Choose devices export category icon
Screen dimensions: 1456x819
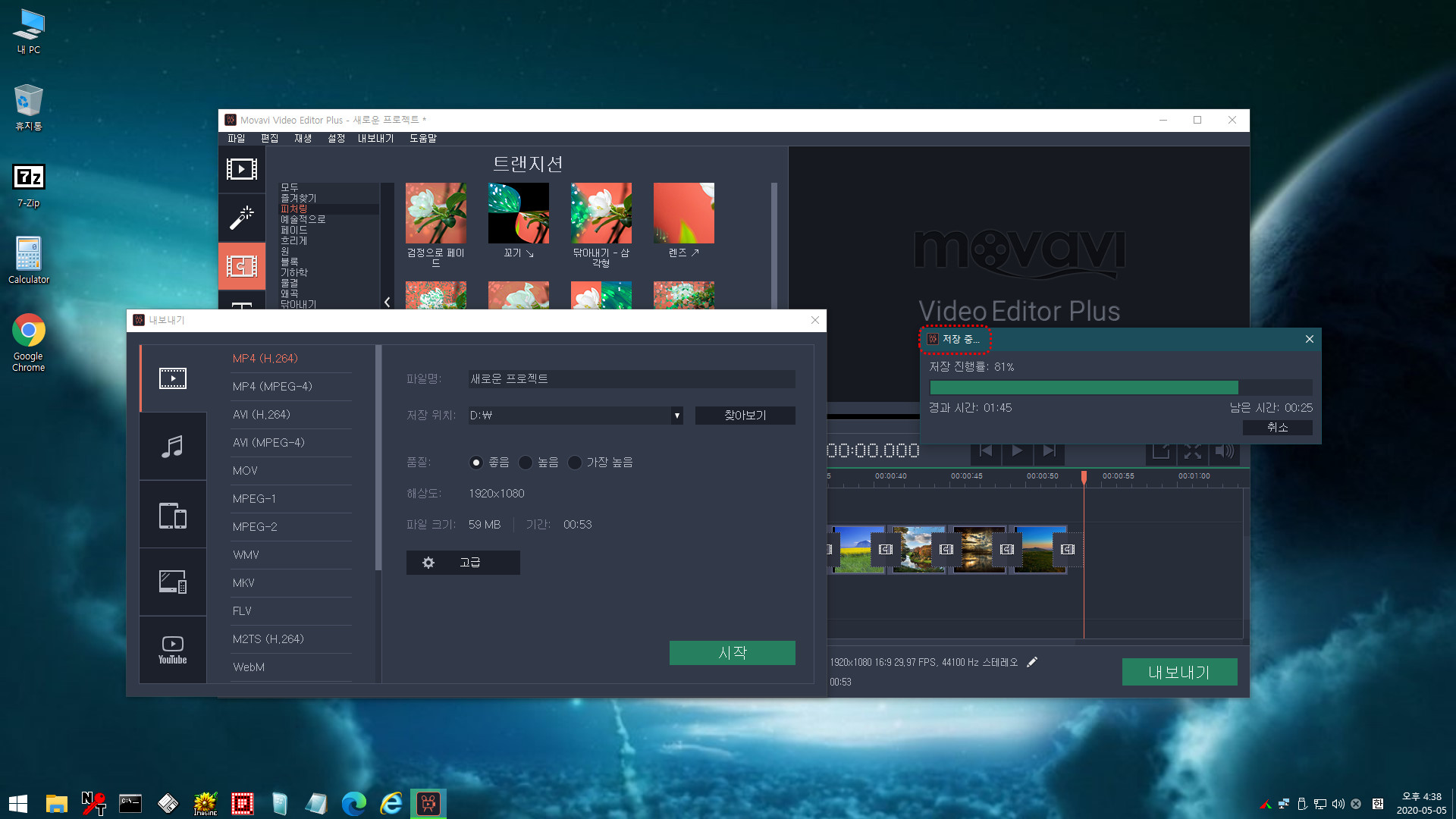[x=173, y=515]
